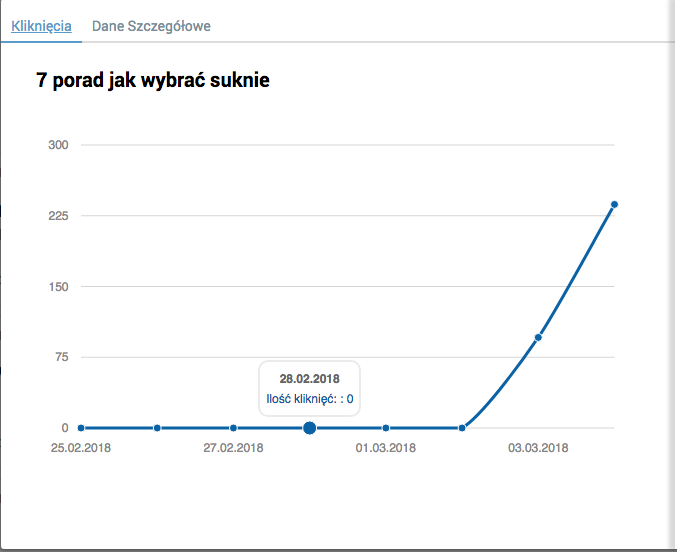Viewport: 677px width, 552px height.
Task: Select the highlighted 28.02.2018 data point
Action: click(x=310, y=428)
